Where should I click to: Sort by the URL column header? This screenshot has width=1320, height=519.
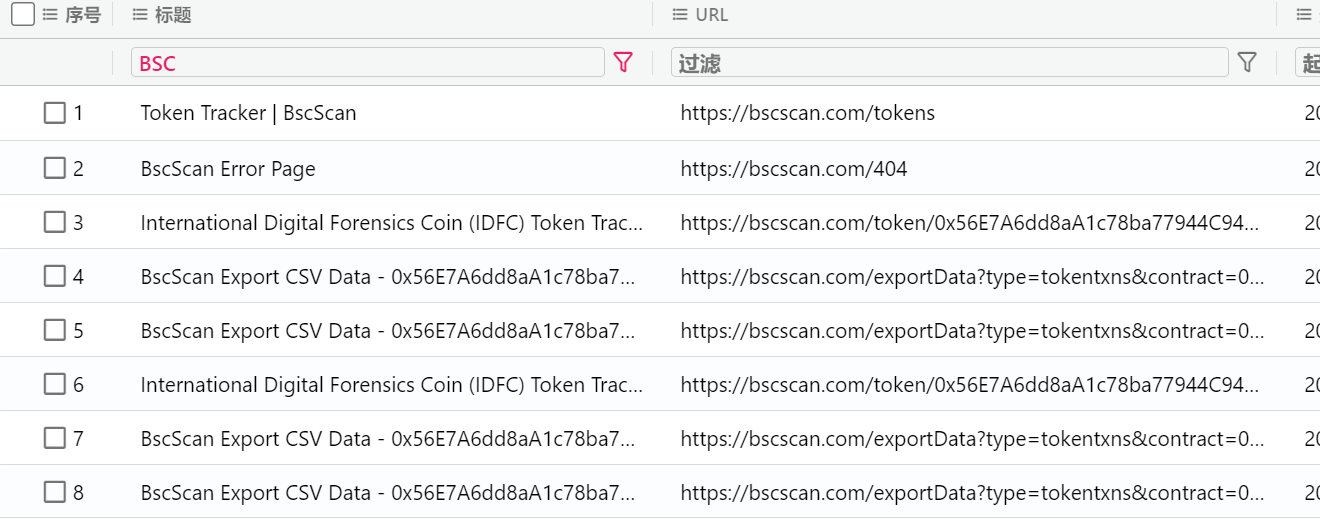pos(712,15)
